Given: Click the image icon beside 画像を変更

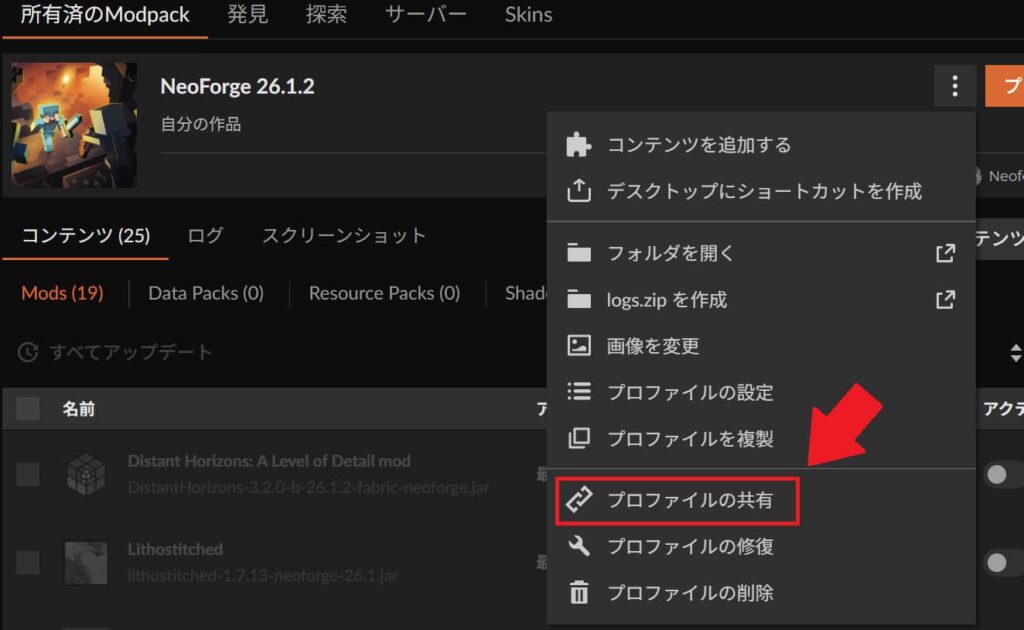Looking at the screenshot, I should pyautogui.click(x=579, y=345).
